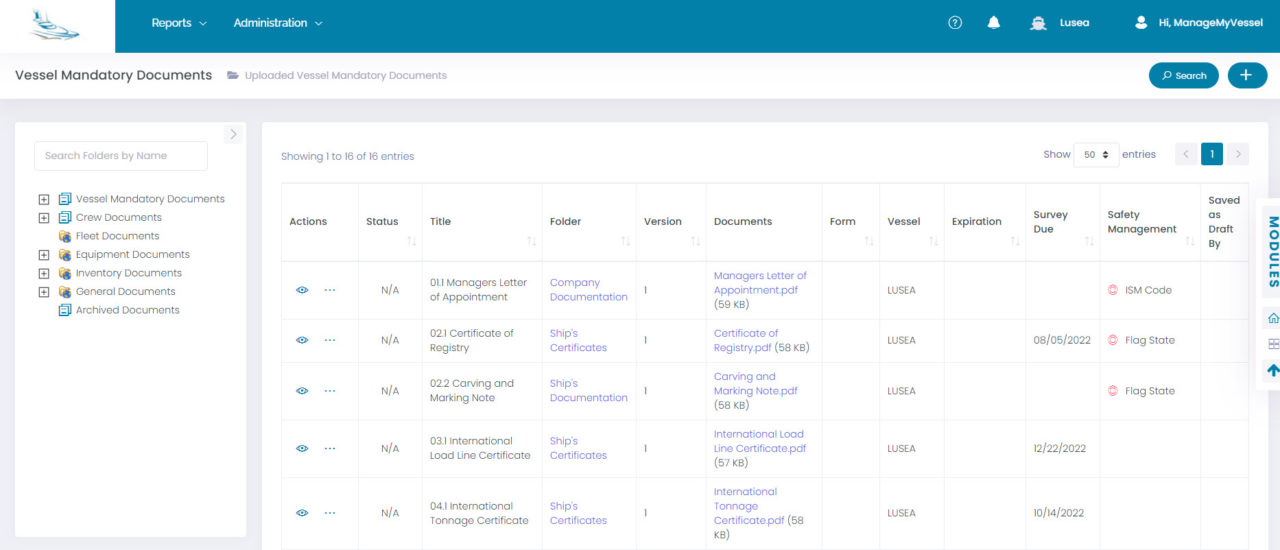Open more actions for International Tonnage Certificate
Image resolution: width=1280 pixels, height=550 pixels.
coord(330,513)
